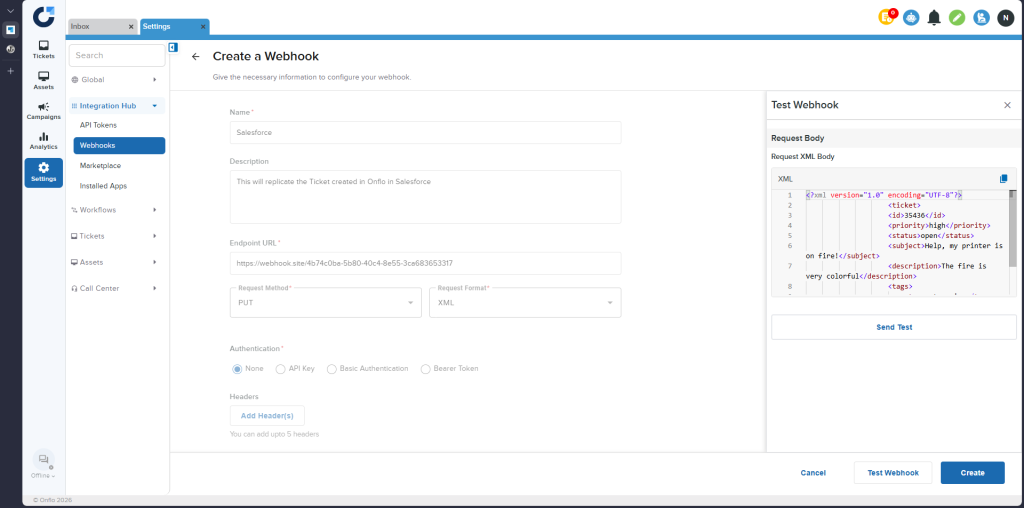Select the Basic Authentication option
1024x508 pixels.
tap(332, 369)
